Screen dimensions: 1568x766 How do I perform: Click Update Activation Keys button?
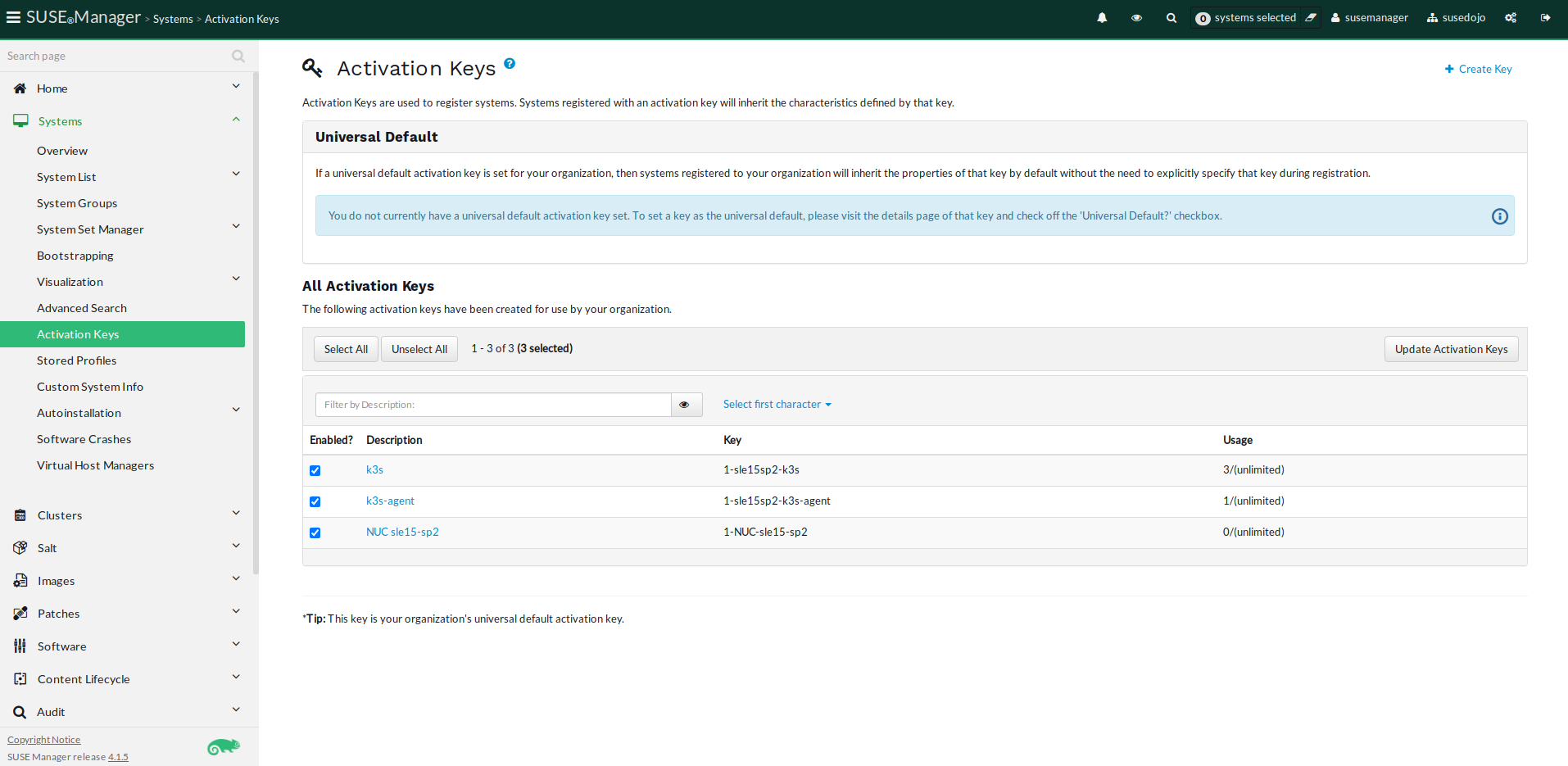tap(1451, 349)
